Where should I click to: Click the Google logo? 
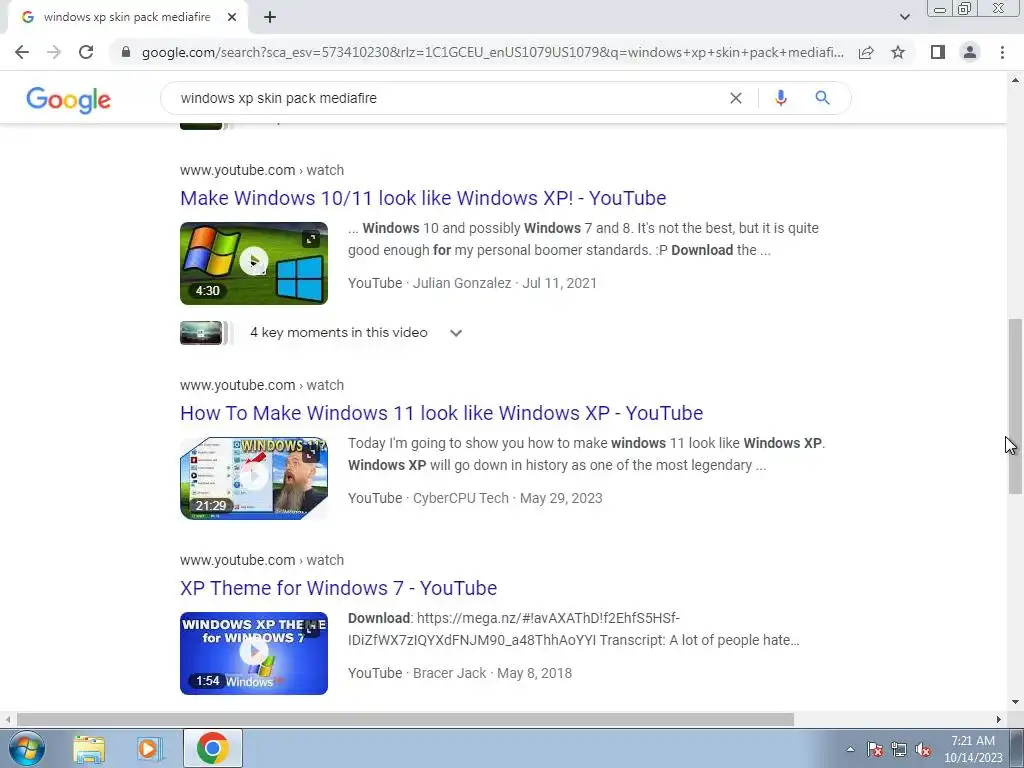click(x=69, y=99)
